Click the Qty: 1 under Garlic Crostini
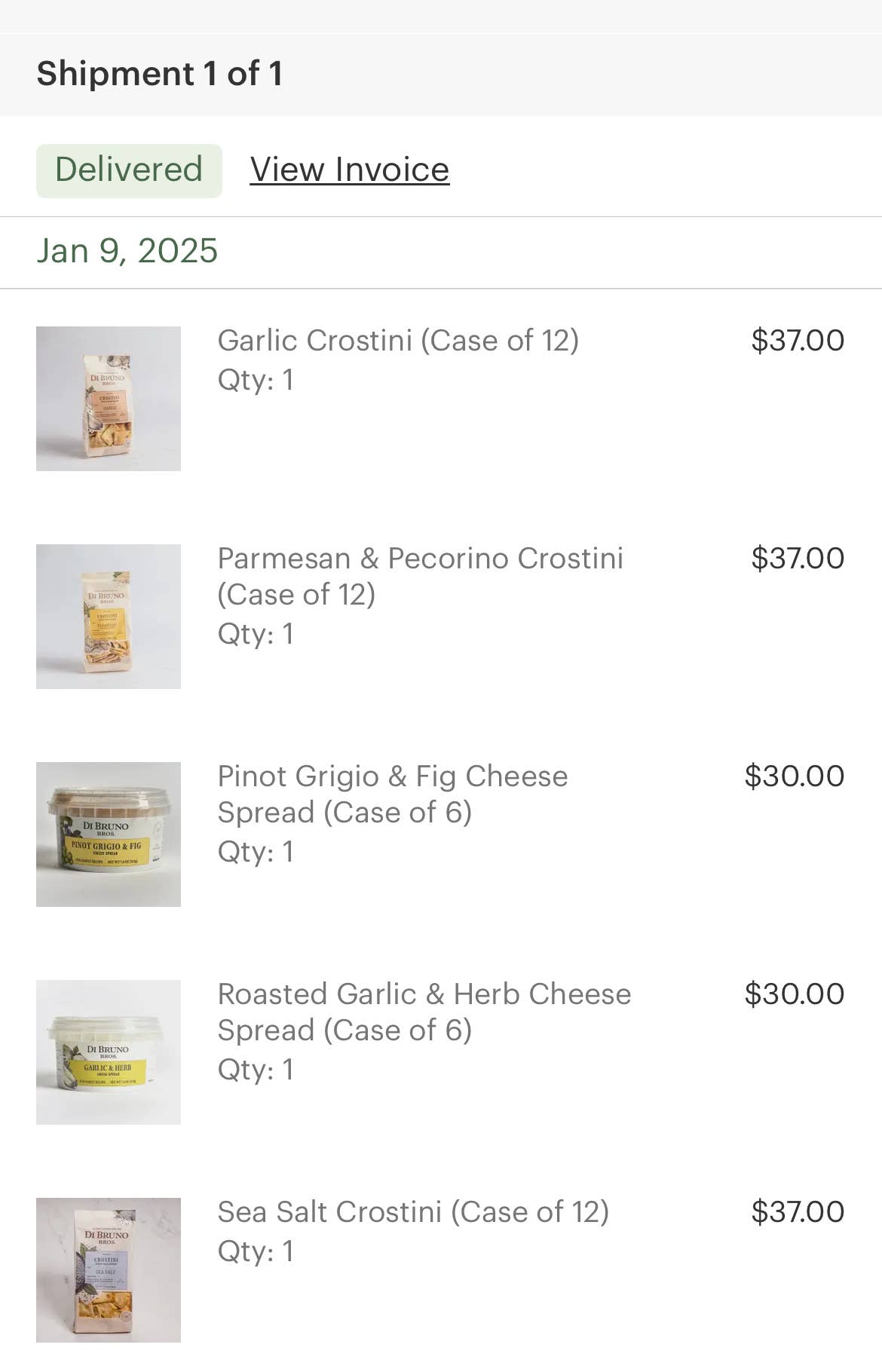This screenshot has height=1372, width=882. pos(256,380)
